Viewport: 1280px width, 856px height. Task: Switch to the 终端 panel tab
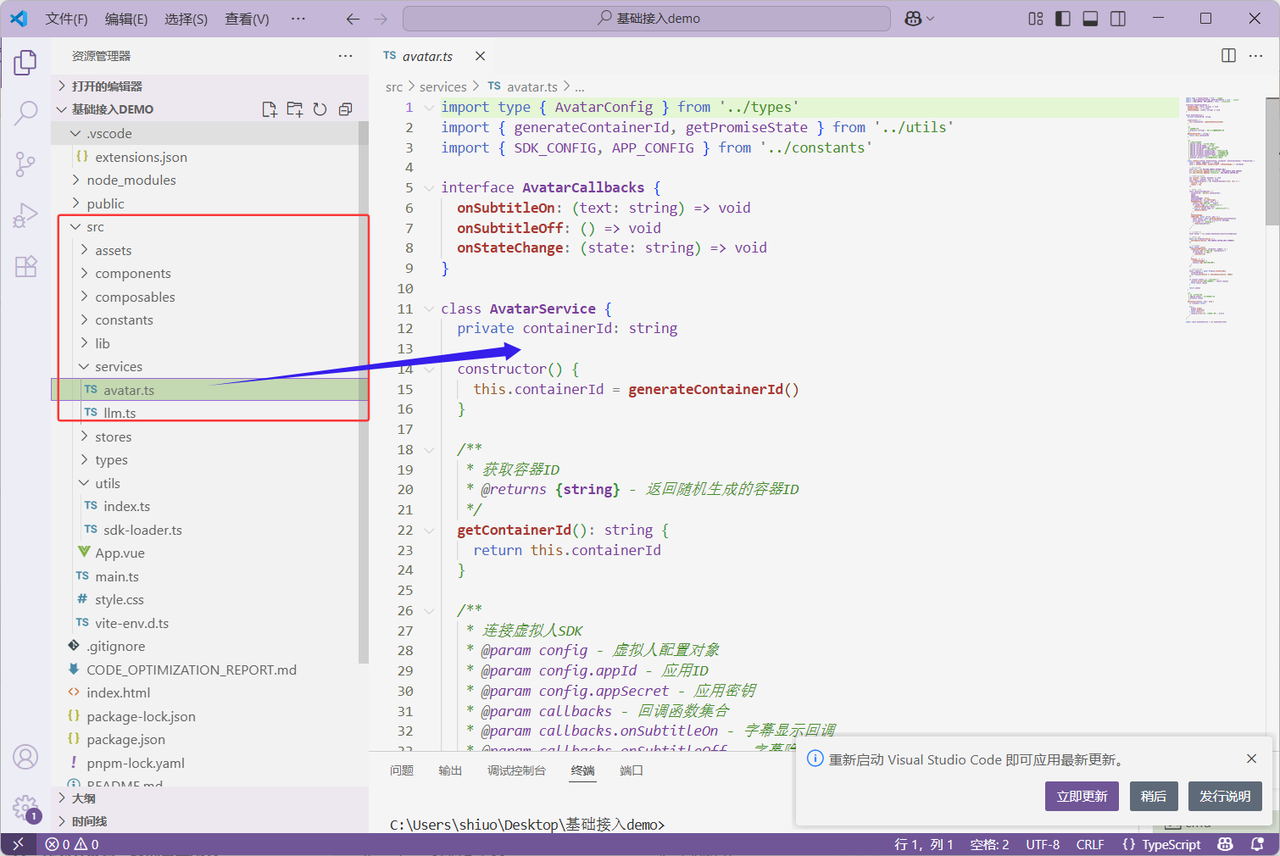582,770
